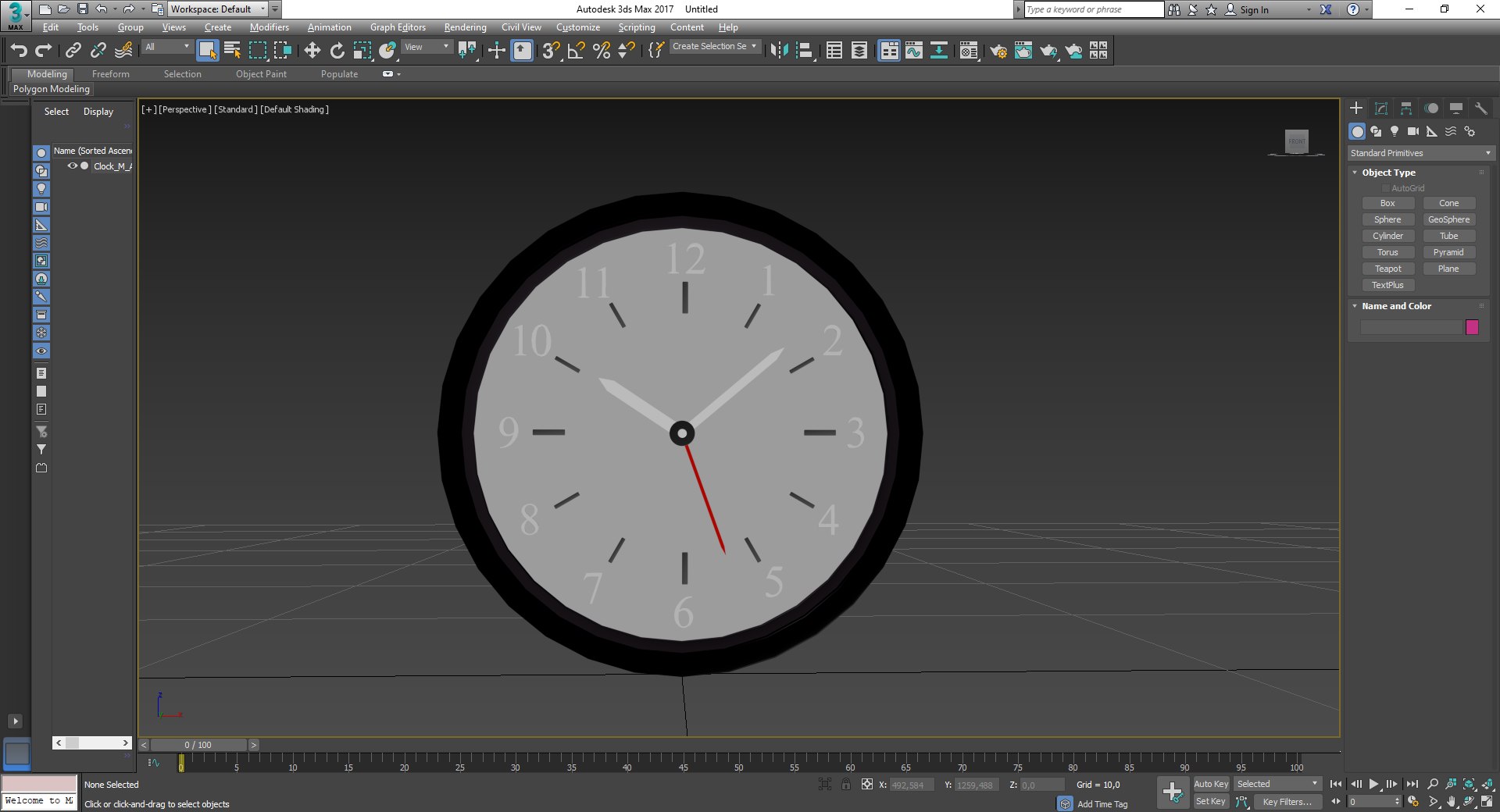Viewport: 1500px width, 812px height.
Task: Click the object name input field
Action: [1411, 327]
